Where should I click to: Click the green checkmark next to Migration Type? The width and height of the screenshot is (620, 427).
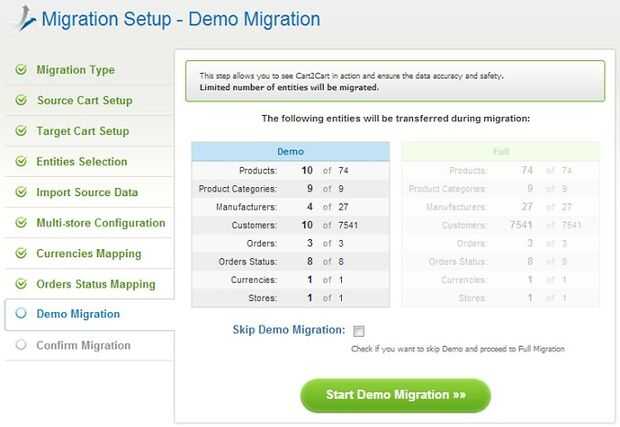21,70
